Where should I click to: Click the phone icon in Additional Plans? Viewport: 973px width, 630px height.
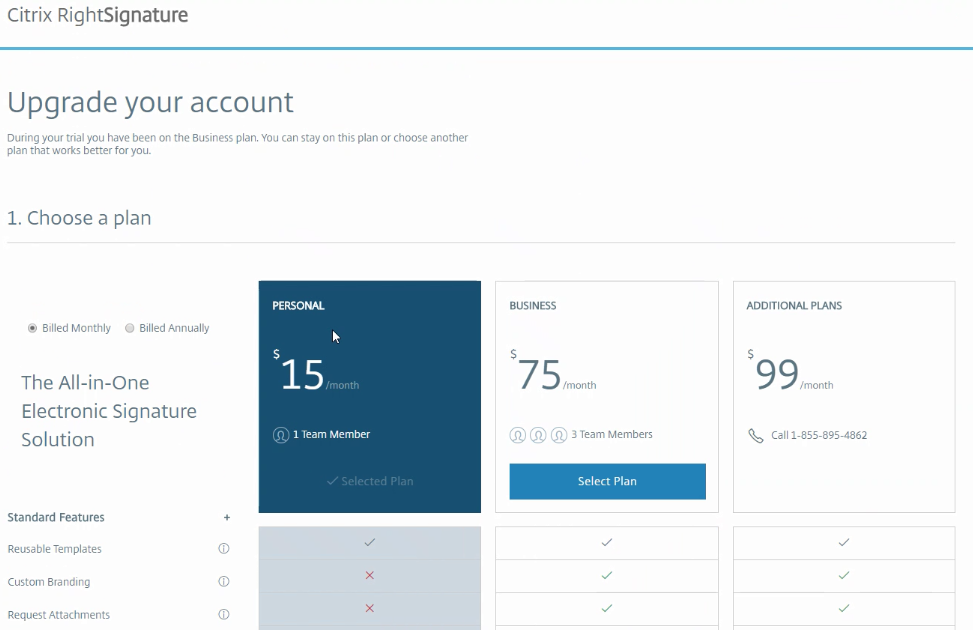point(755,436)
